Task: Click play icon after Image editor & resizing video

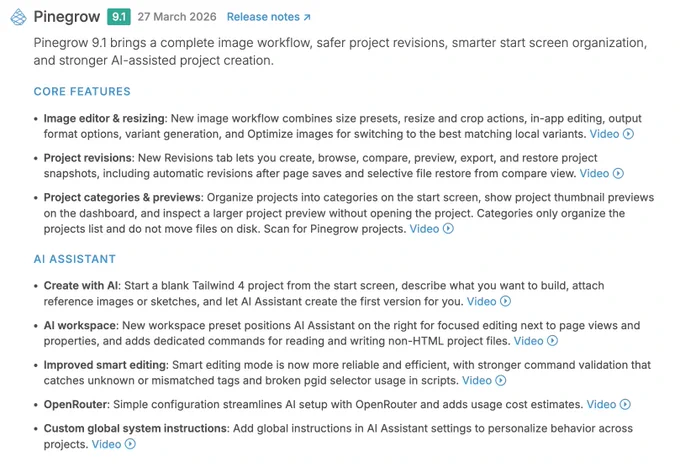Action: click(x=628, y=134)
